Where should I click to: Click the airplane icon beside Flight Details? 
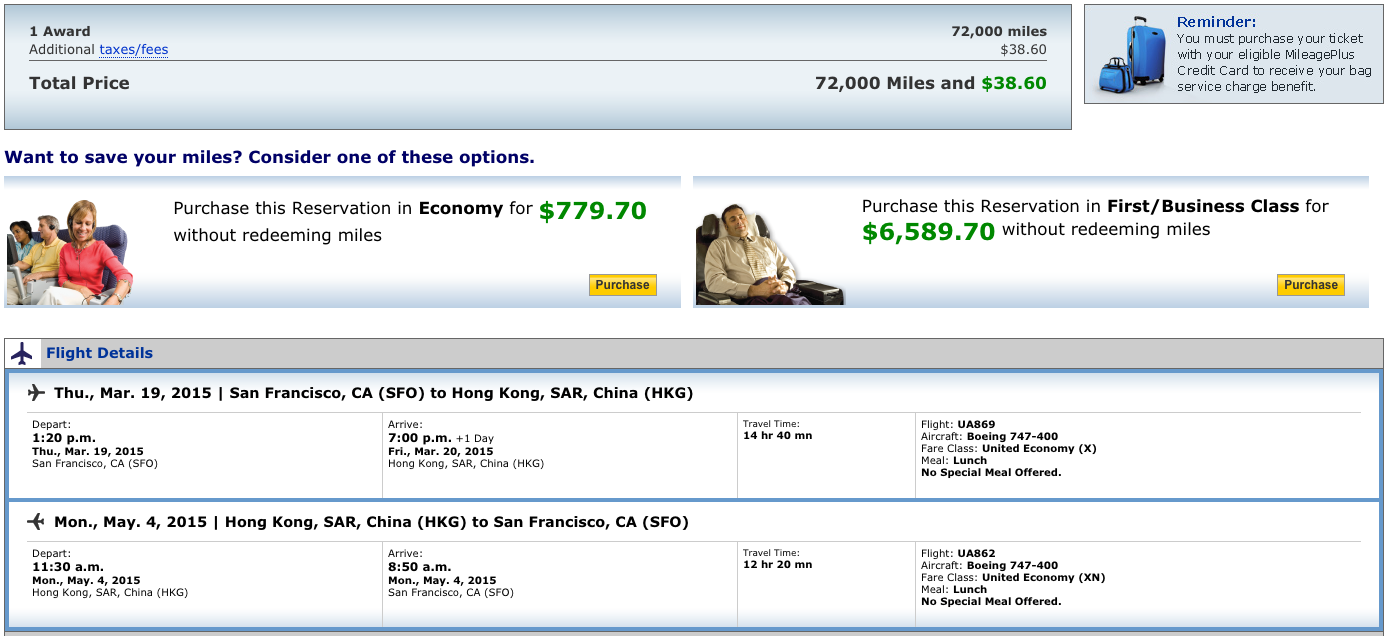(22, 353)
